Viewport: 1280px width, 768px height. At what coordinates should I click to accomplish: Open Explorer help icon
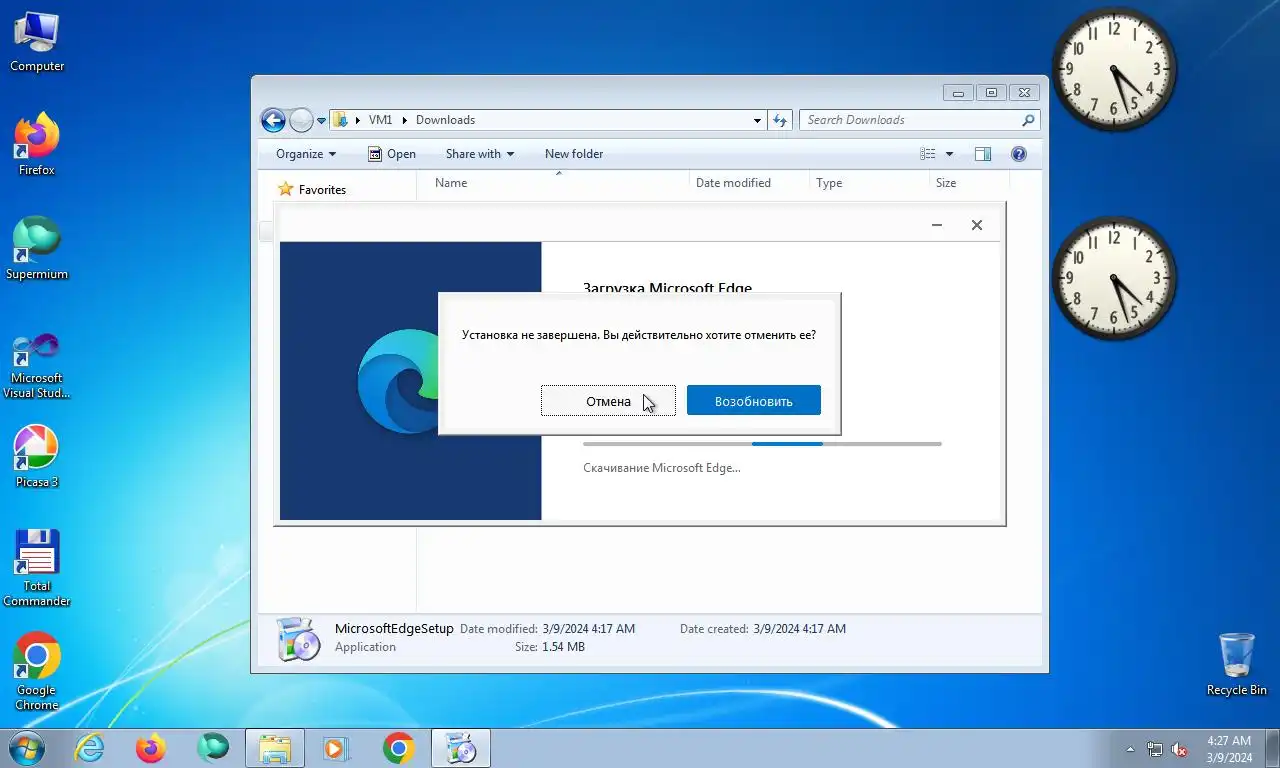click(1019, 154)
